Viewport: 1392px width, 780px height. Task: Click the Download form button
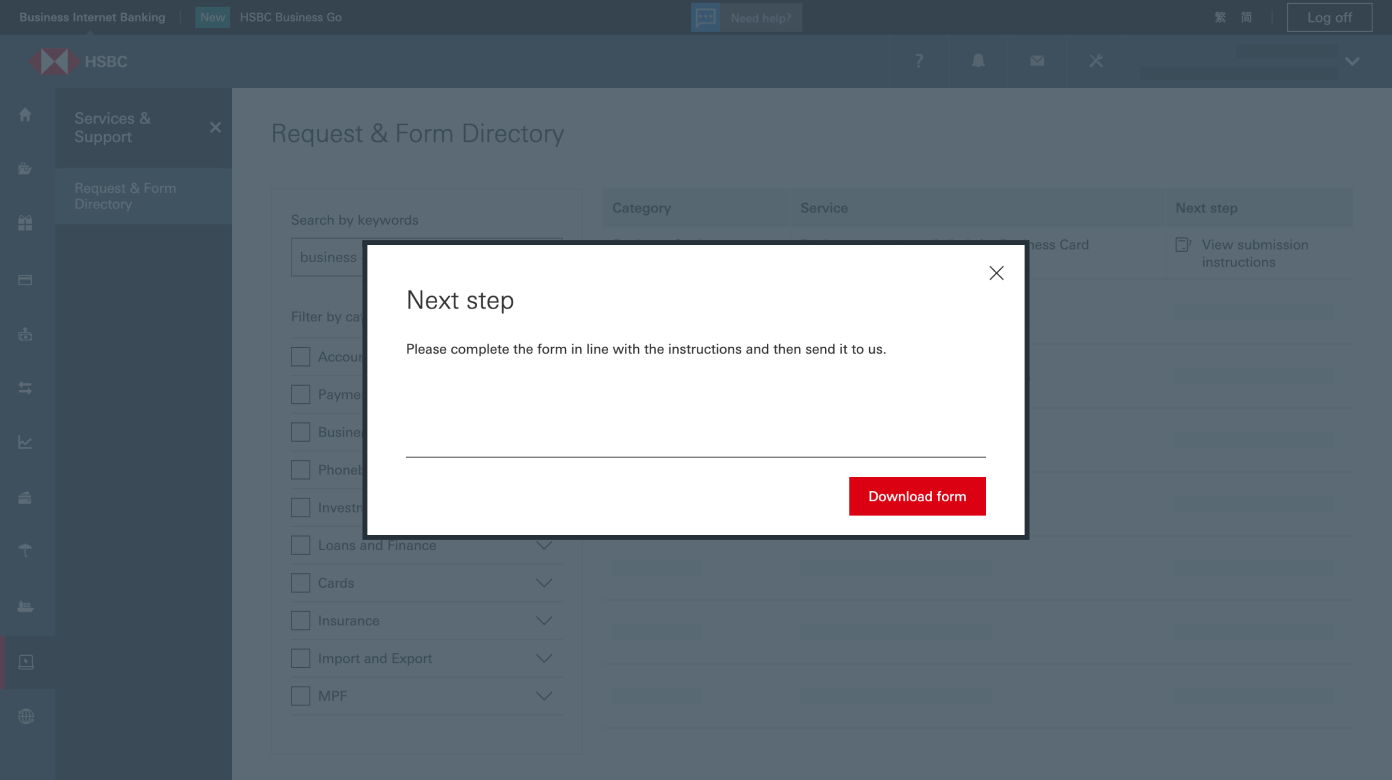(917, 496)
